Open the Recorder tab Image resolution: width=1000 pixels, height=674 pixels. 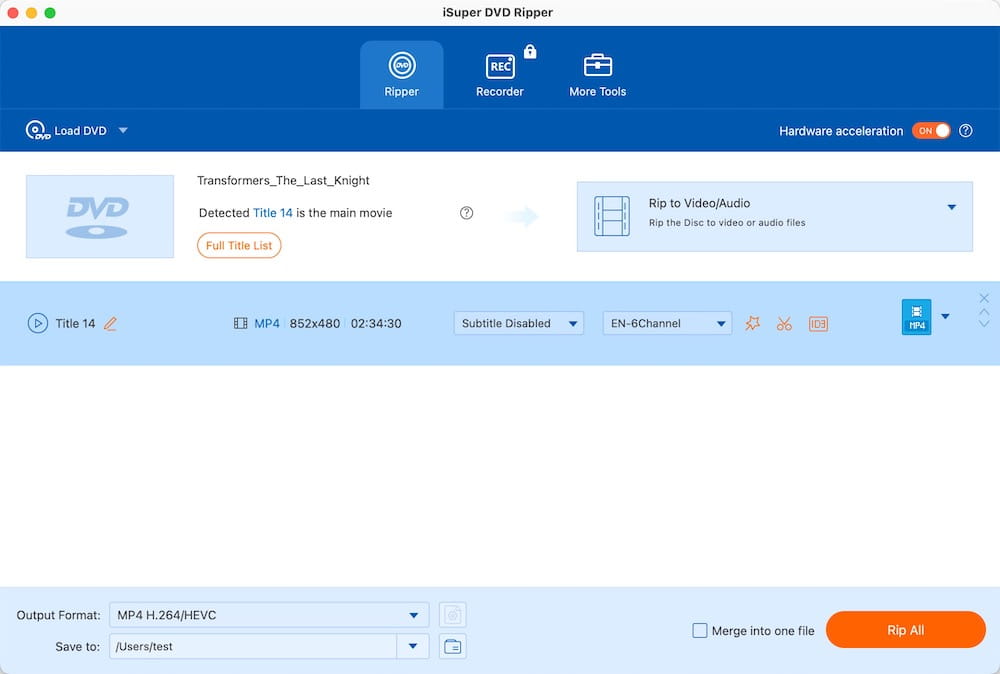[500, 75]
